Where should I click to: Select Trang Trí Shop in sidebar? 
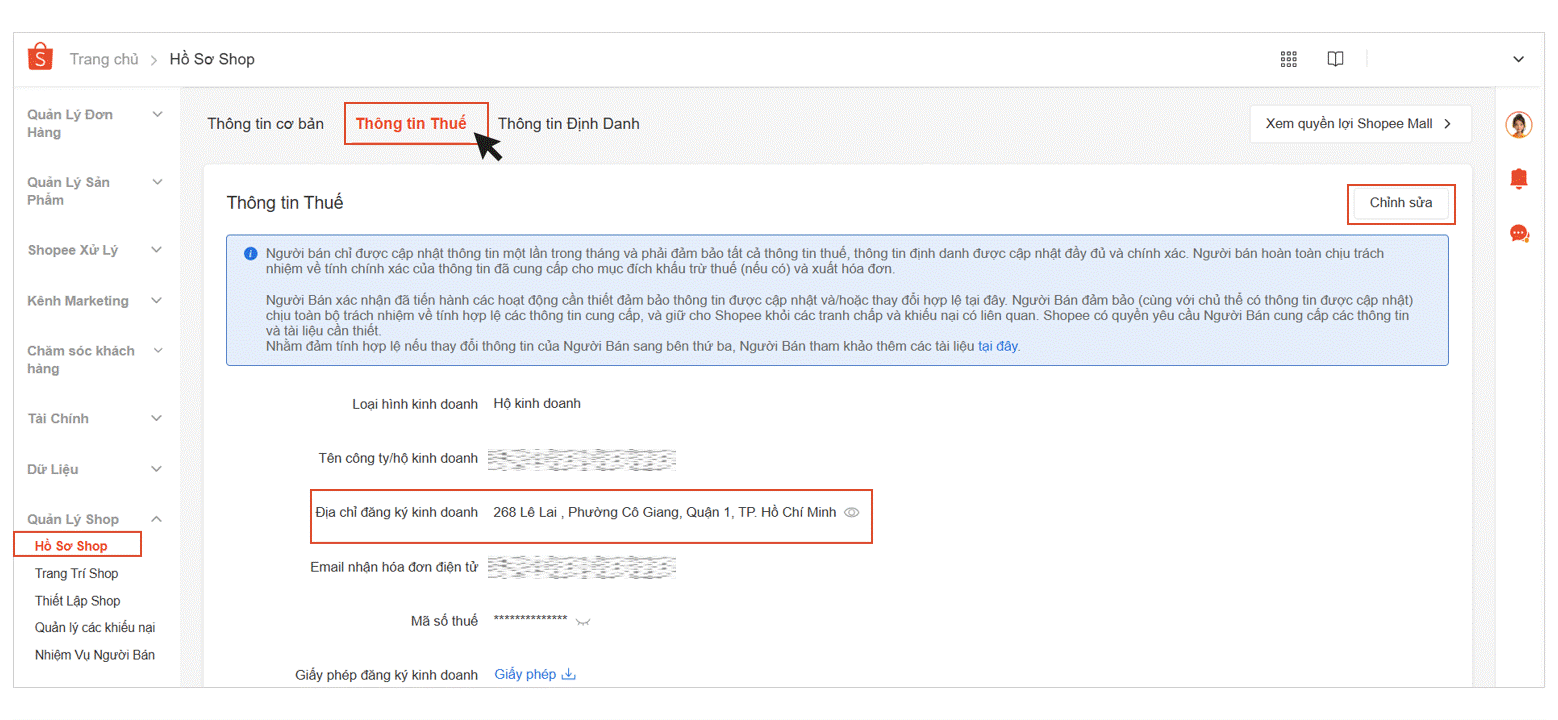pyautogui.click(x=76, y=574)
